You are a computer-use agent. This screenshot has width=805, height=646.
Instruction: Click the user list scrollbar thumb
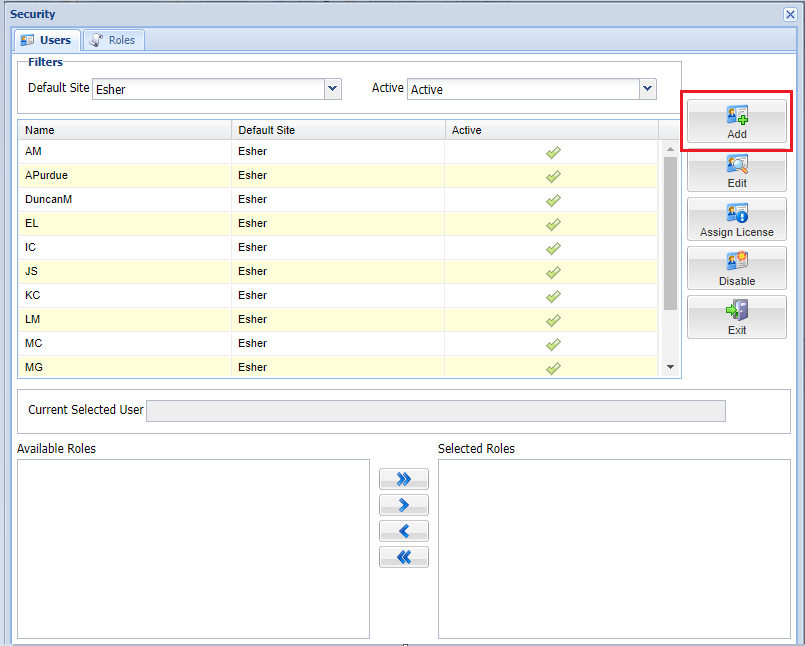coord(670,234)
